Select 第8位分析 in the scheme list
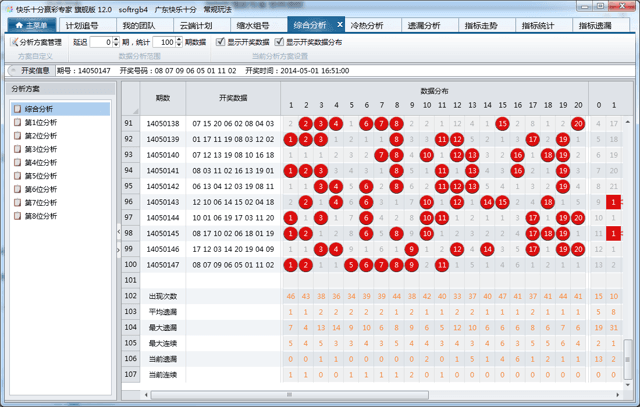The height and width of the screenshot is (407, 640). coord(16,215)
